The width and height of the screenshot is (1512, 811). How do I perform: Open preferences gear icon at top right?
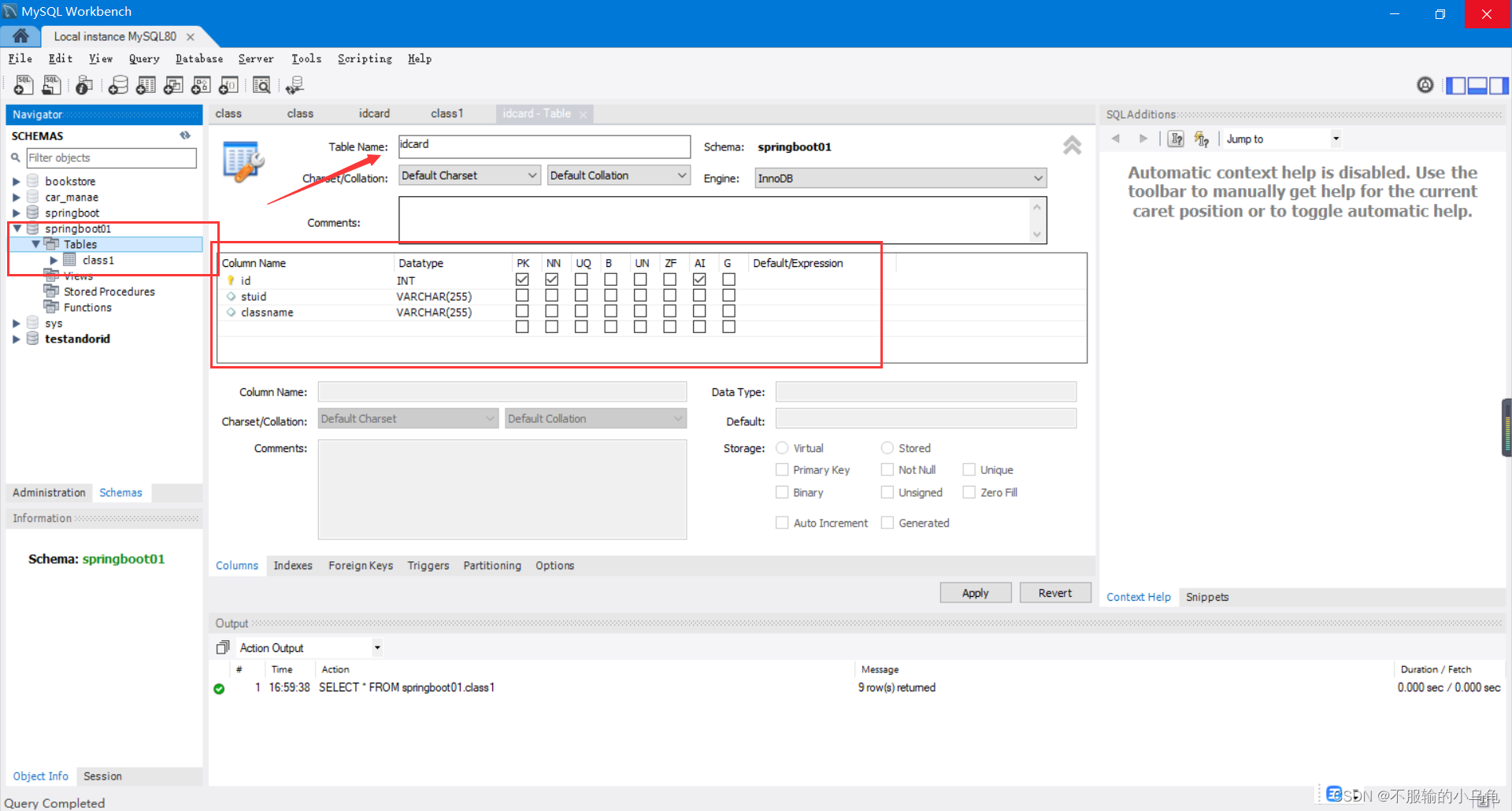click(1425, 85)
